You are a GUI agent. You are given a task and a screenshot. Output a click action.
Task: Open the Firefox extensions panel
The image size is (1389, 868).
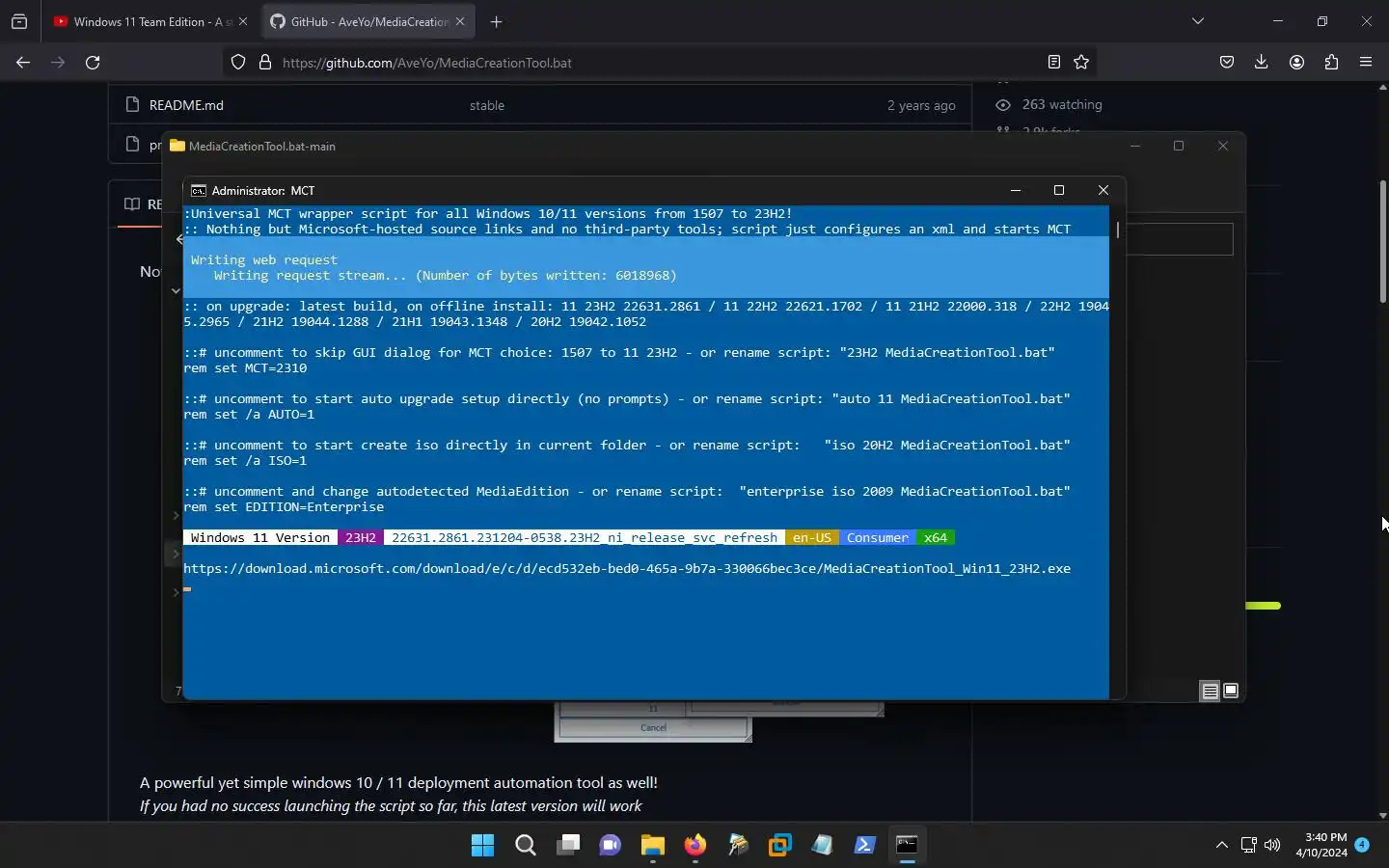tap(1331, 63)
